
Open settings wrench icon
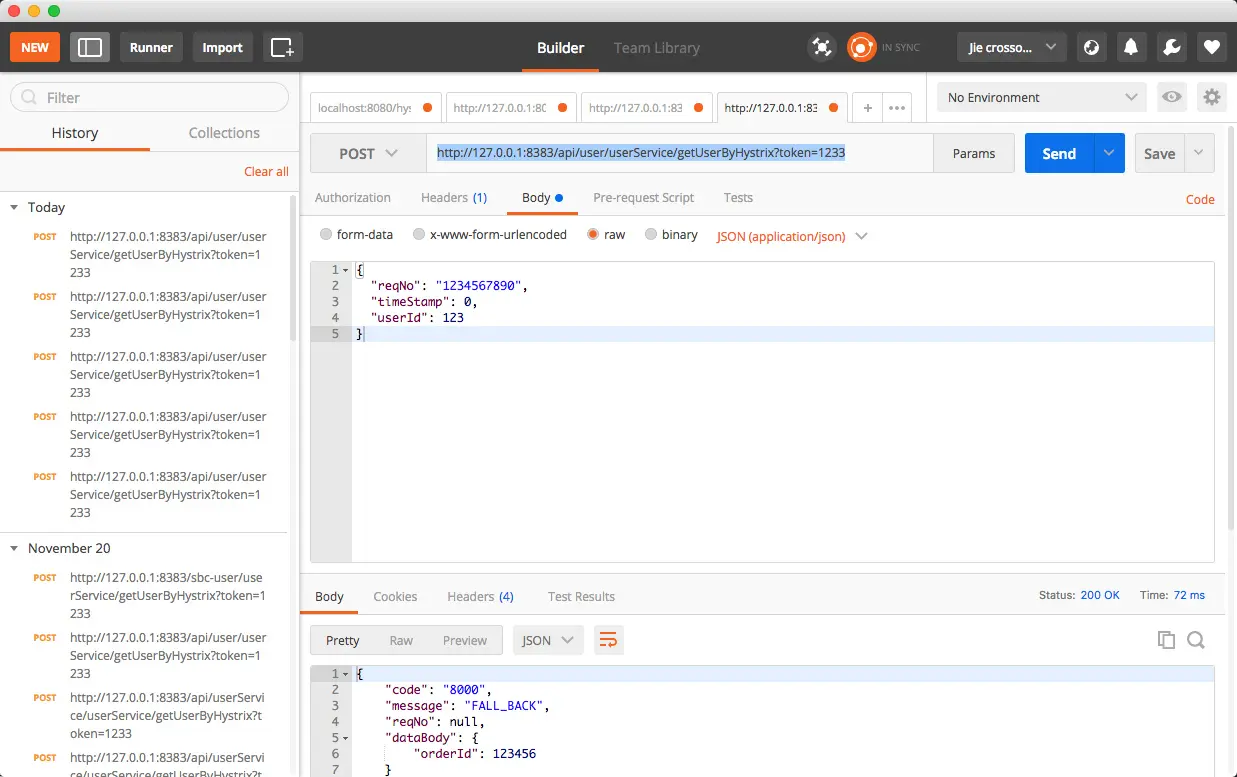tap(1171, 47)
